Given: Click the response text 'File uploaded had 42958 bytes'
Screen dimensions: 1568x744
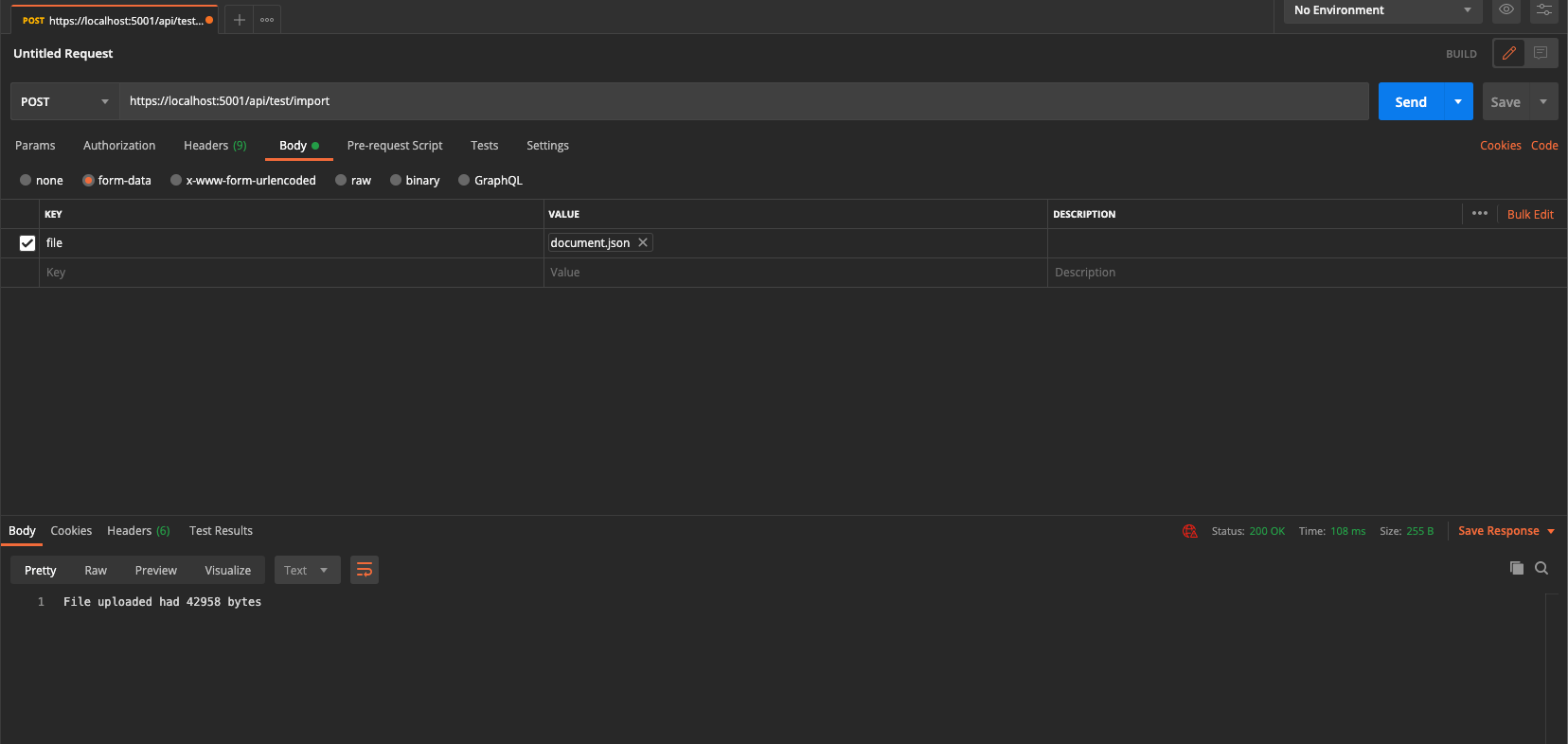Looking at the screenshot, I should [162, 601].
